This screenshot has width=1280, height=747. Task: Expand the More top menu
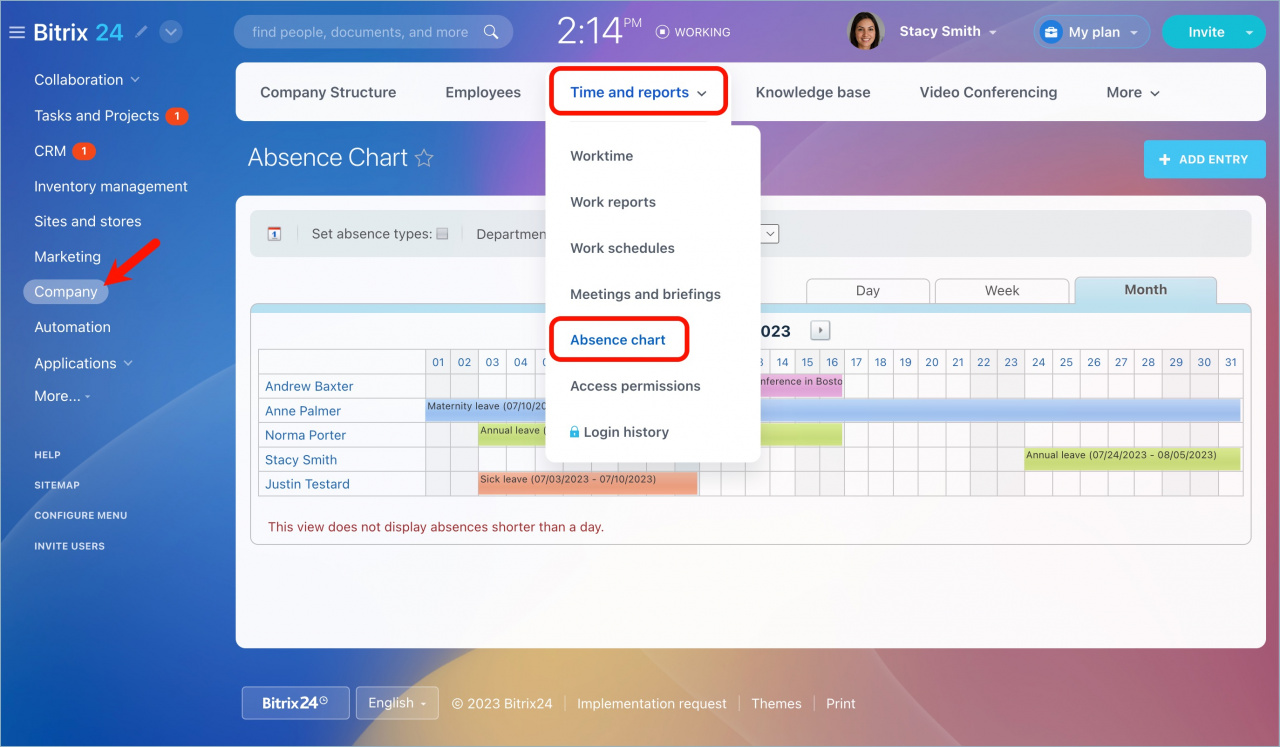tap(1133, 92)
